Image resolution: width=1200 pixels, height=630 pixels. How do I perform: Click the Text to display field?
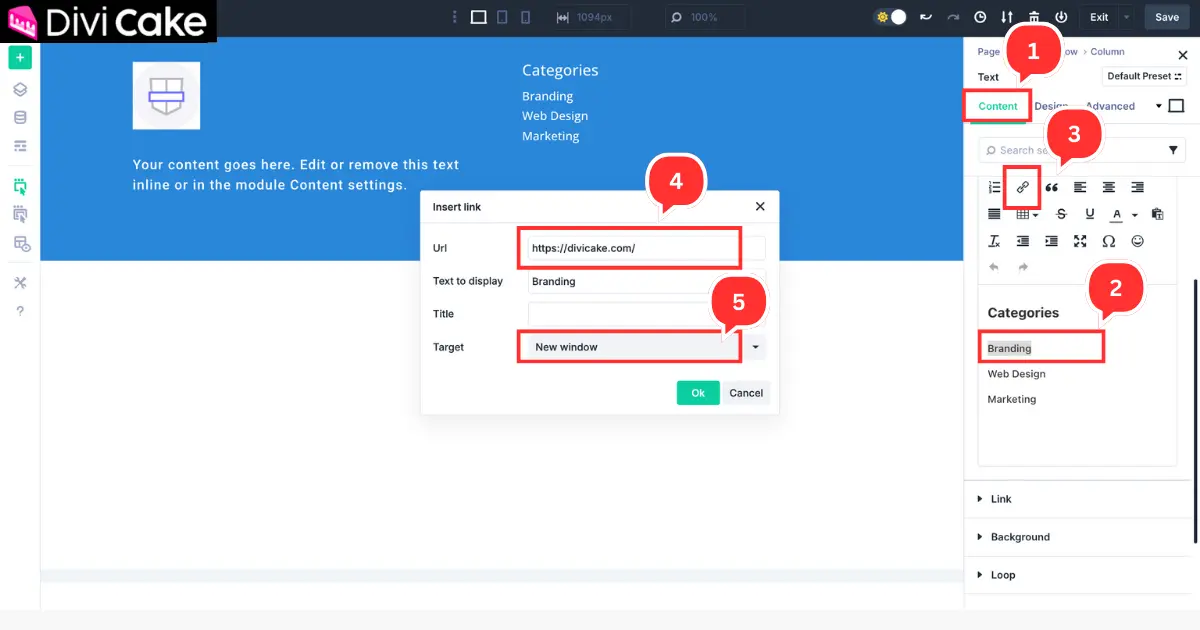647,281
